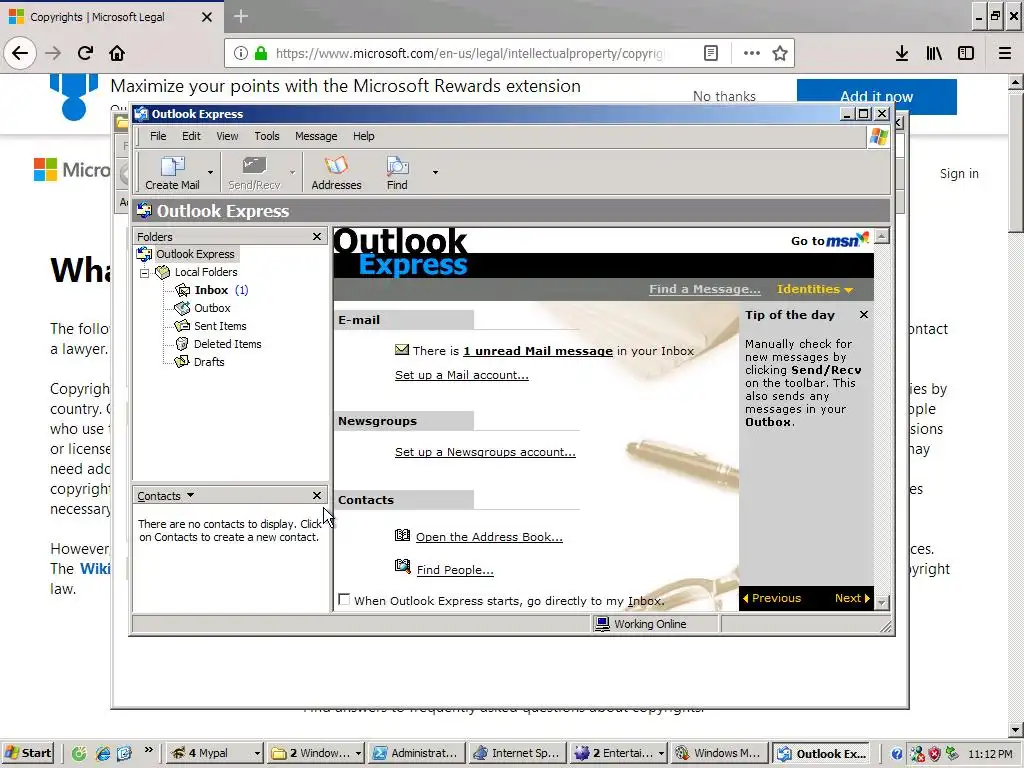Bookmark this page with the star icon
The width and height of the screenshot is (1024, 768).
[x=780, y=54]
